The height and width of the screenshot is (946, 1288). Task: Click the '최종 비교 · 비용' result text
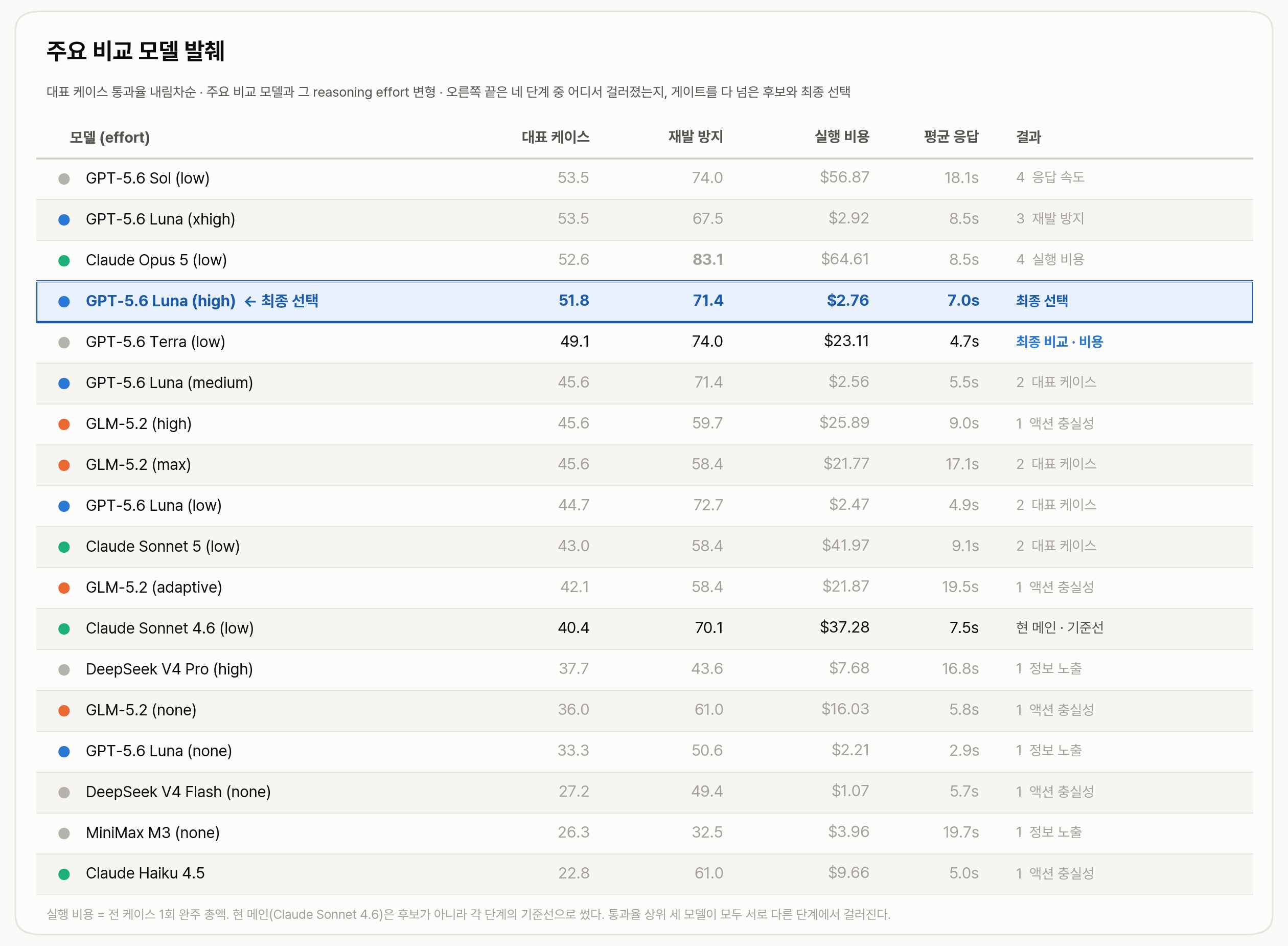pos(1059,342)
